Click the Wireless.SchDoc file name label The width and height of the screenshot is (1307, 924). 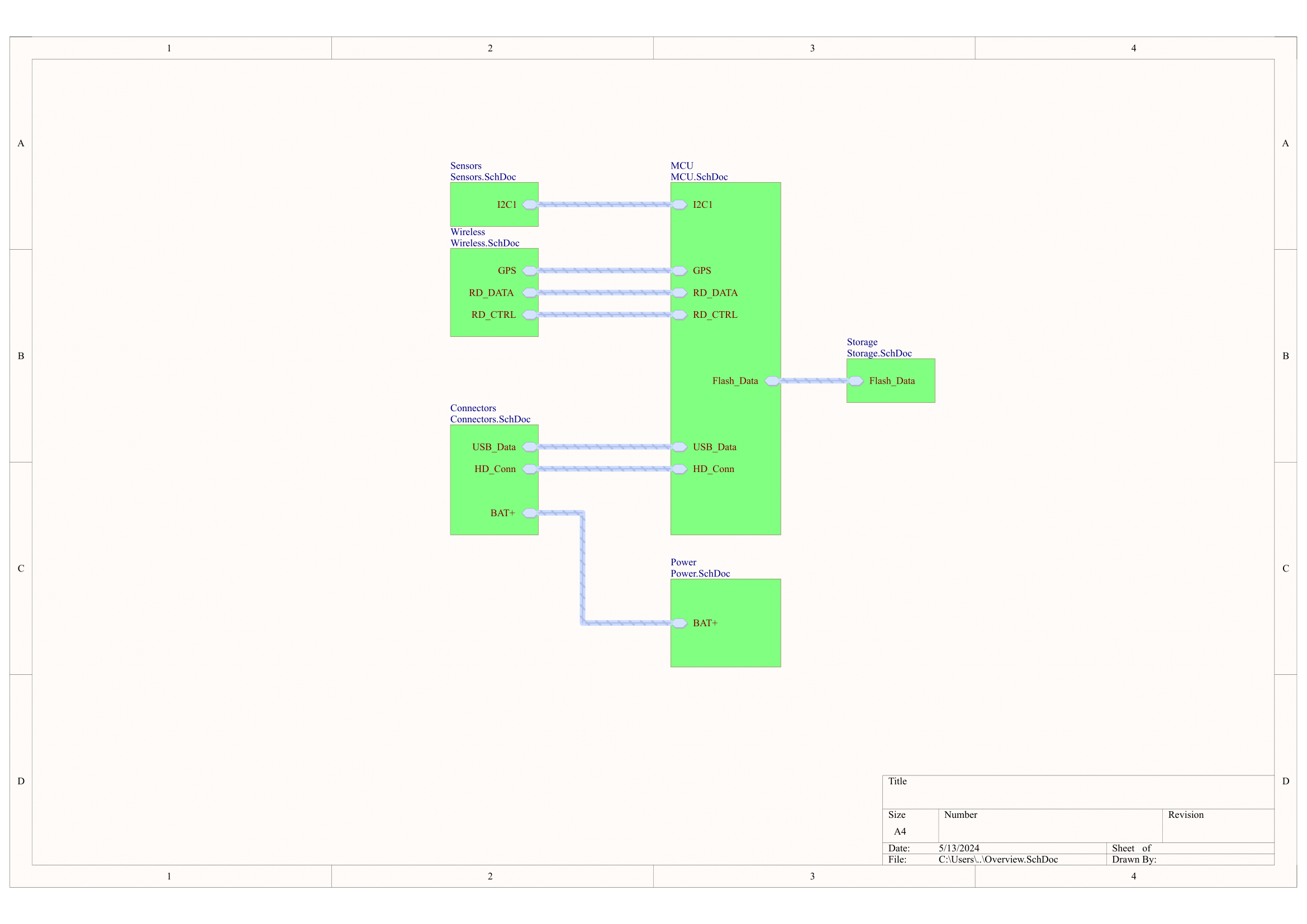484,243
